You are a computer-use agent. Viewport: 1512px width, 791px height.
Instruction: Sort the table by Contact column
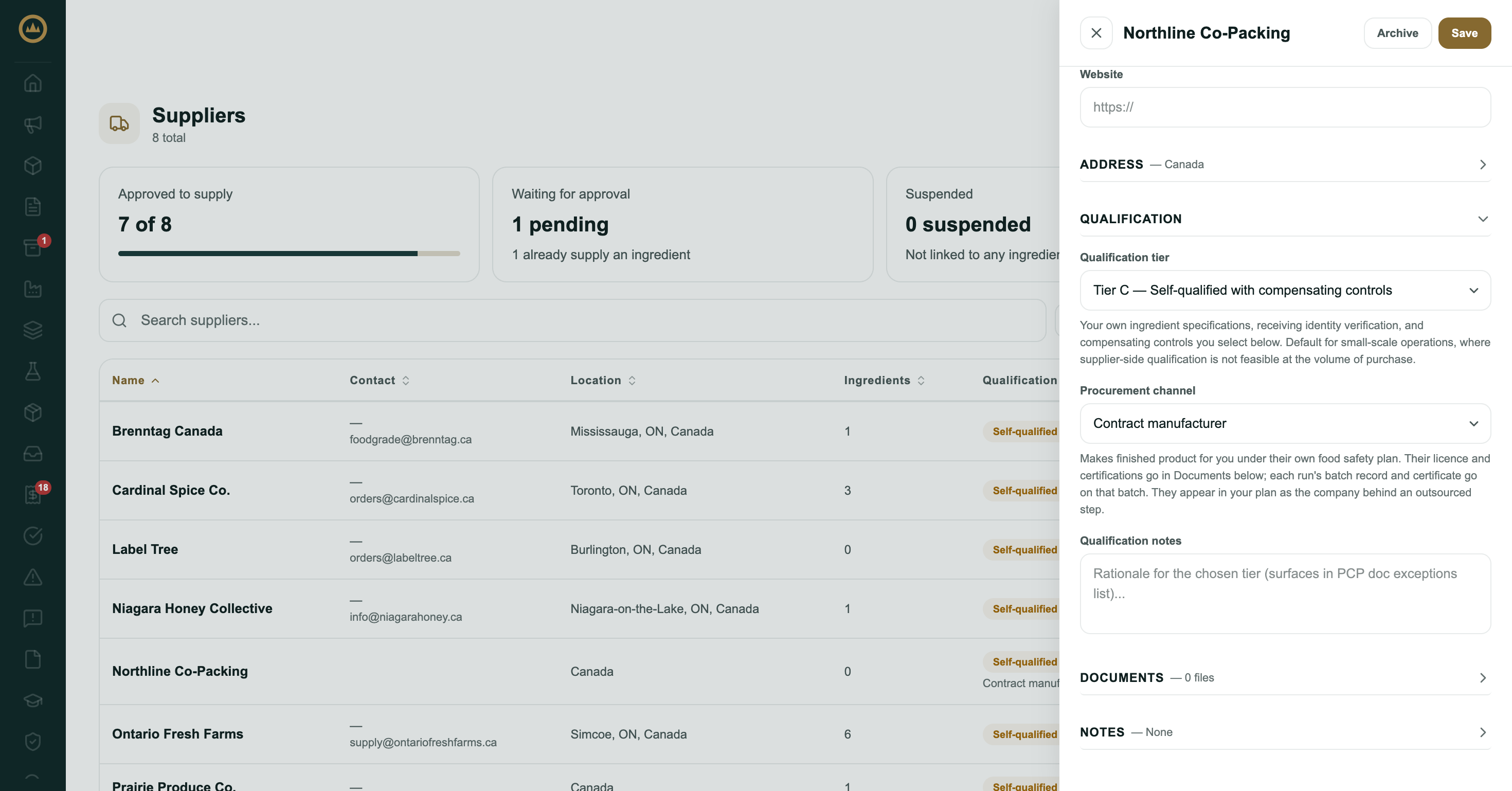380,380
